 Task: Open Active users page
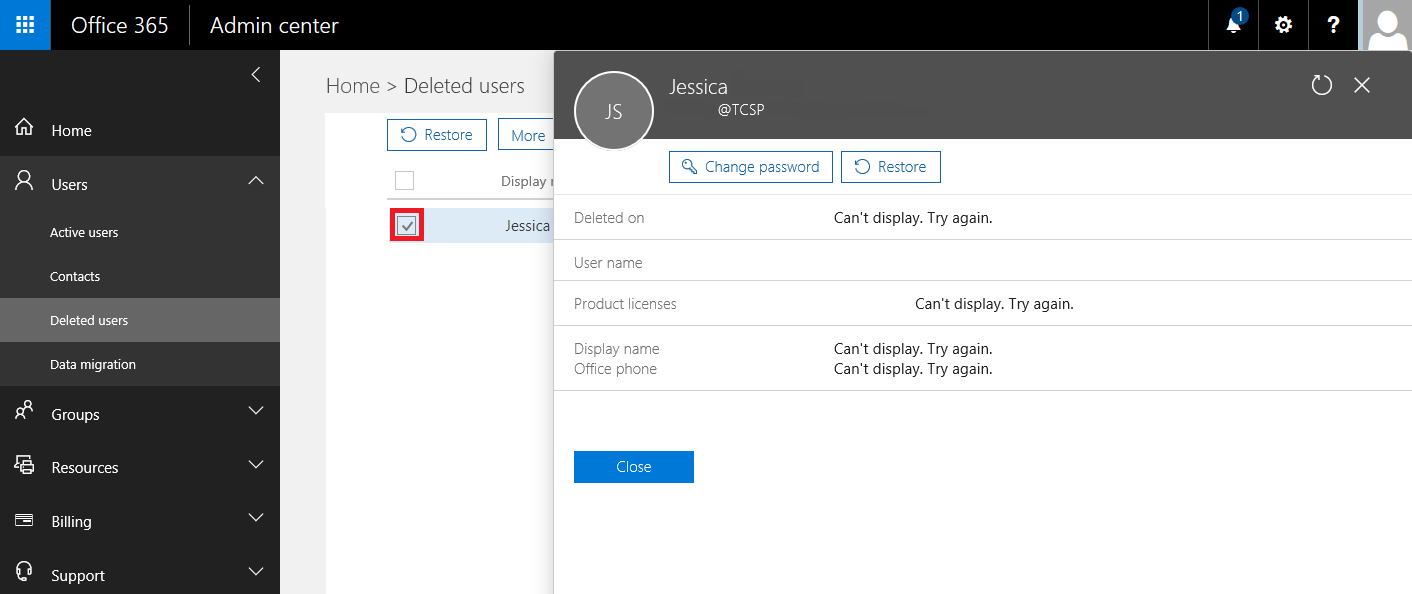tap(84, 232)
